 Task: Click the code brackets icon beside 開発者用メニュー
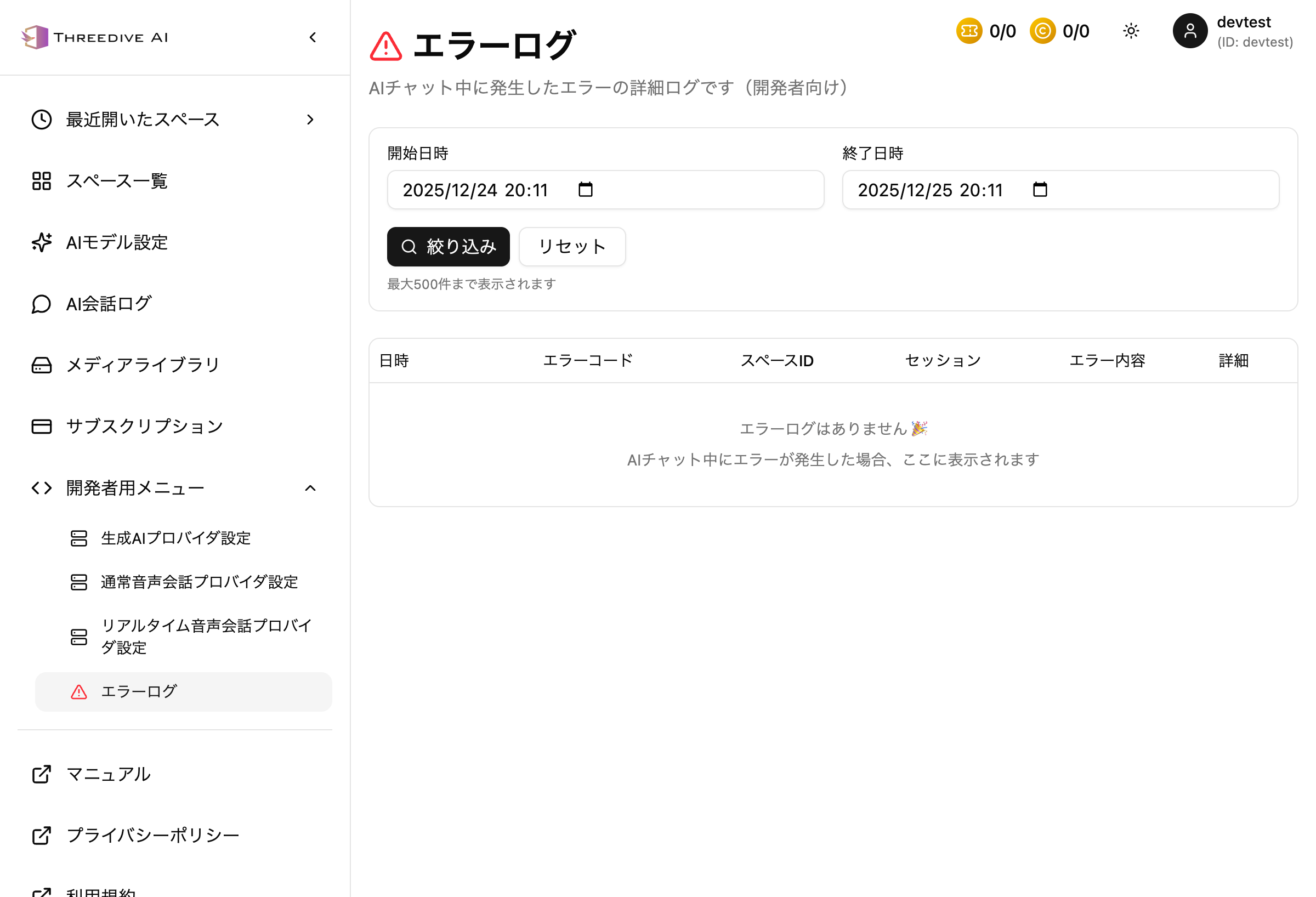tap(41, 488)
